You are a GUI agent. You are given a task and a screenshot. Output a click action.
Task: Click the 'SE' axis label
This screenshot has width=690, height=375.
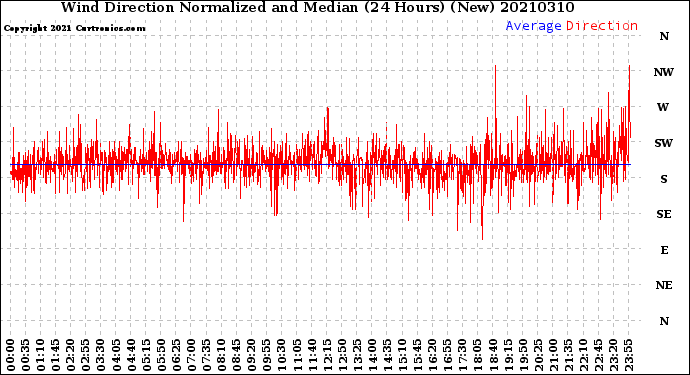[x=664, y=214]
